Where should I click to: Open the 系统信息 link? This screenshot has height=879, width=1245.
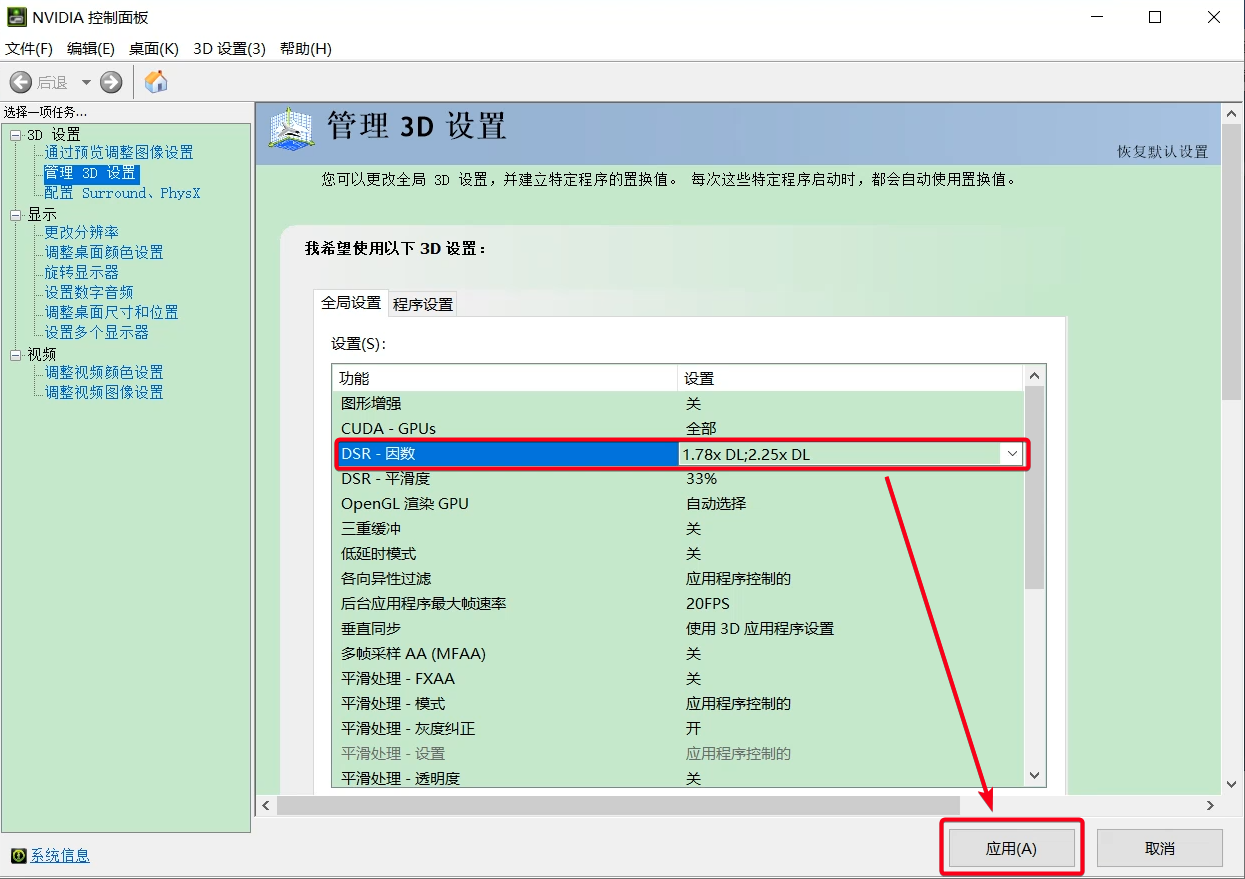(x=60, y=856)
